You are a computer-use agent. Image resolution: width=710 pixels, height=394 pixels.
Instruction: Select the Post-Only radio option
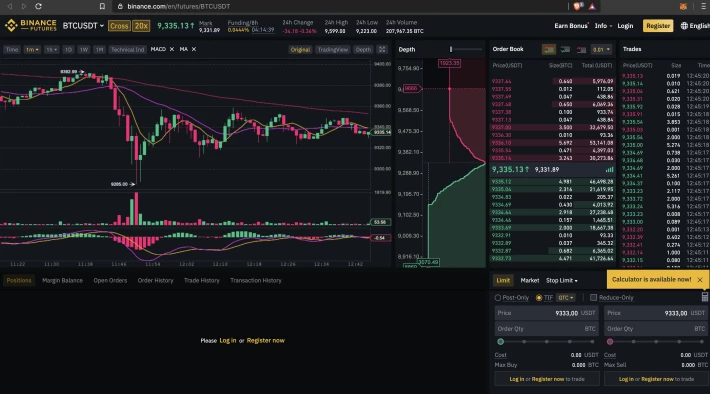click(498, 298)
